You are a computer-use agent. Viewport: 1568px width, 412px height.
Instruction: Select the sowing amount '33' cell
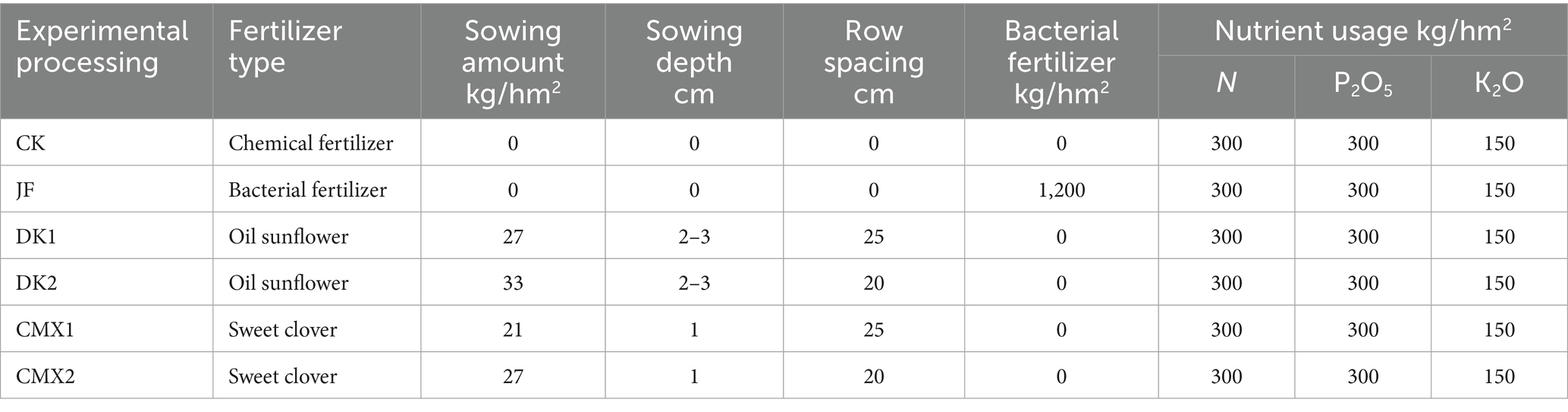(513, 283)
